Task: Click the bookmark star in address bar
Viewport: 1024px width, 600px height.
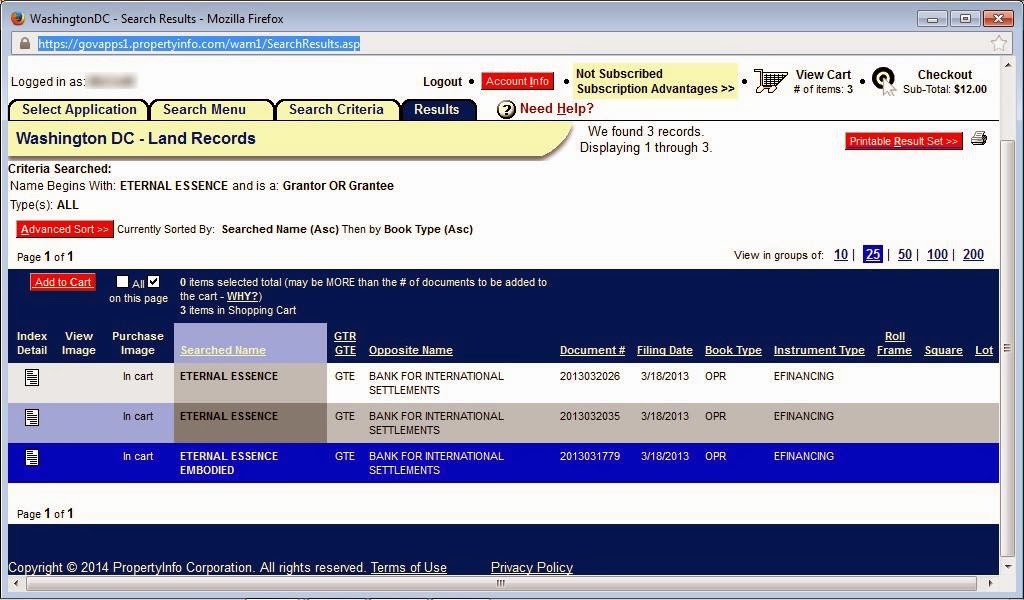Action: pyautogui.click(x=999, y=44)
